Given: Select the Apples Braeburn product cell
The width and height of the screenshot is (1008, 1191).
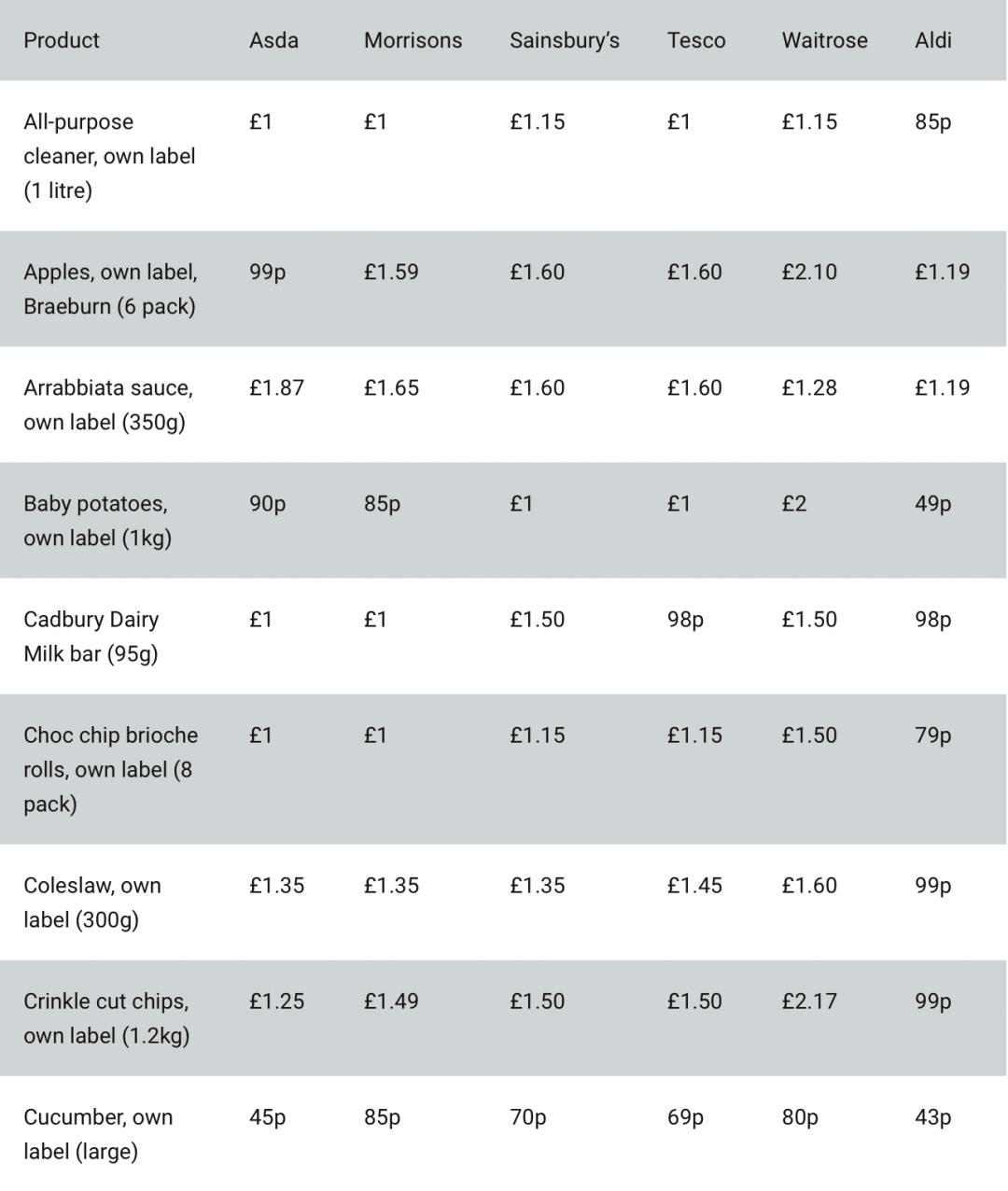Looking at the screenshot, I should click(110, 289).
